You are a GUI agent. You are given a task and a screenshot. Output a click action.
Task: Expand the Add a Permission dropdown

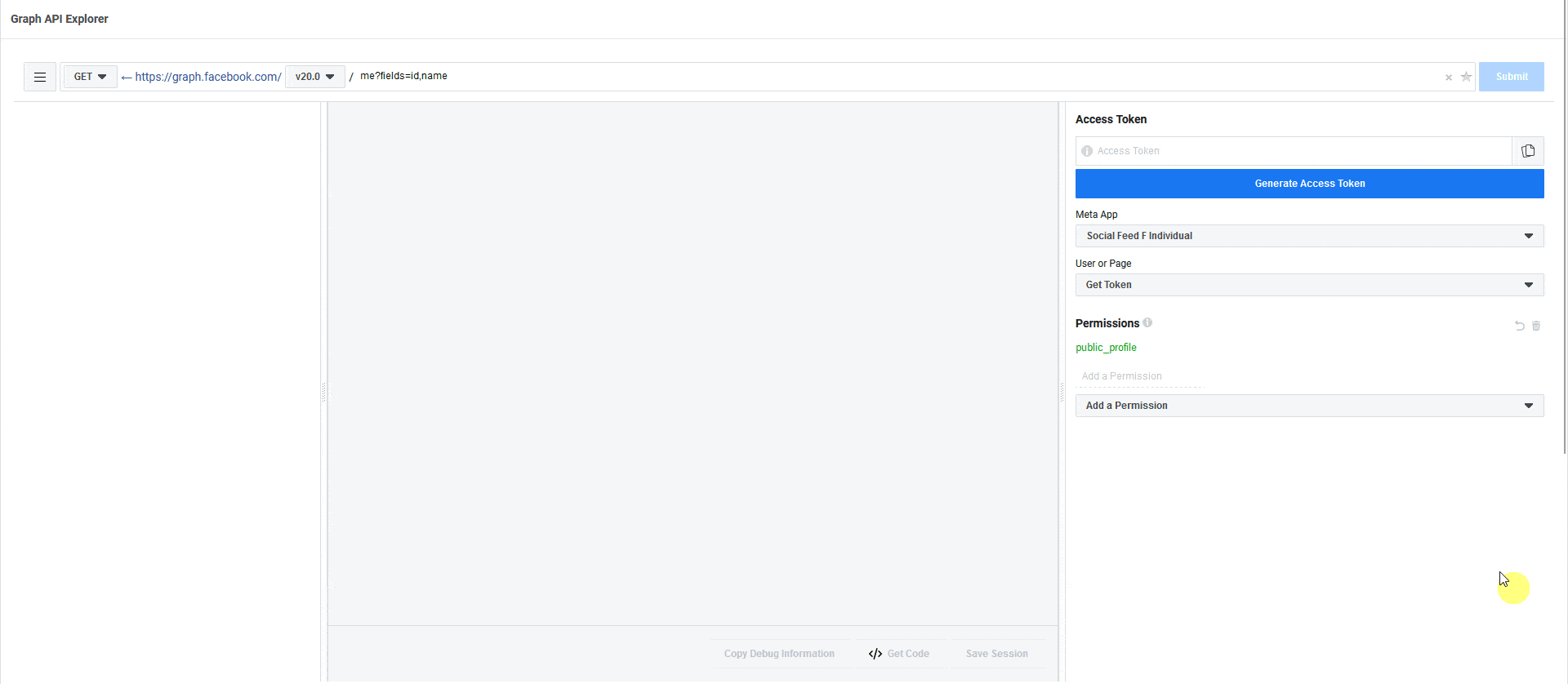tap(1309, 406)
